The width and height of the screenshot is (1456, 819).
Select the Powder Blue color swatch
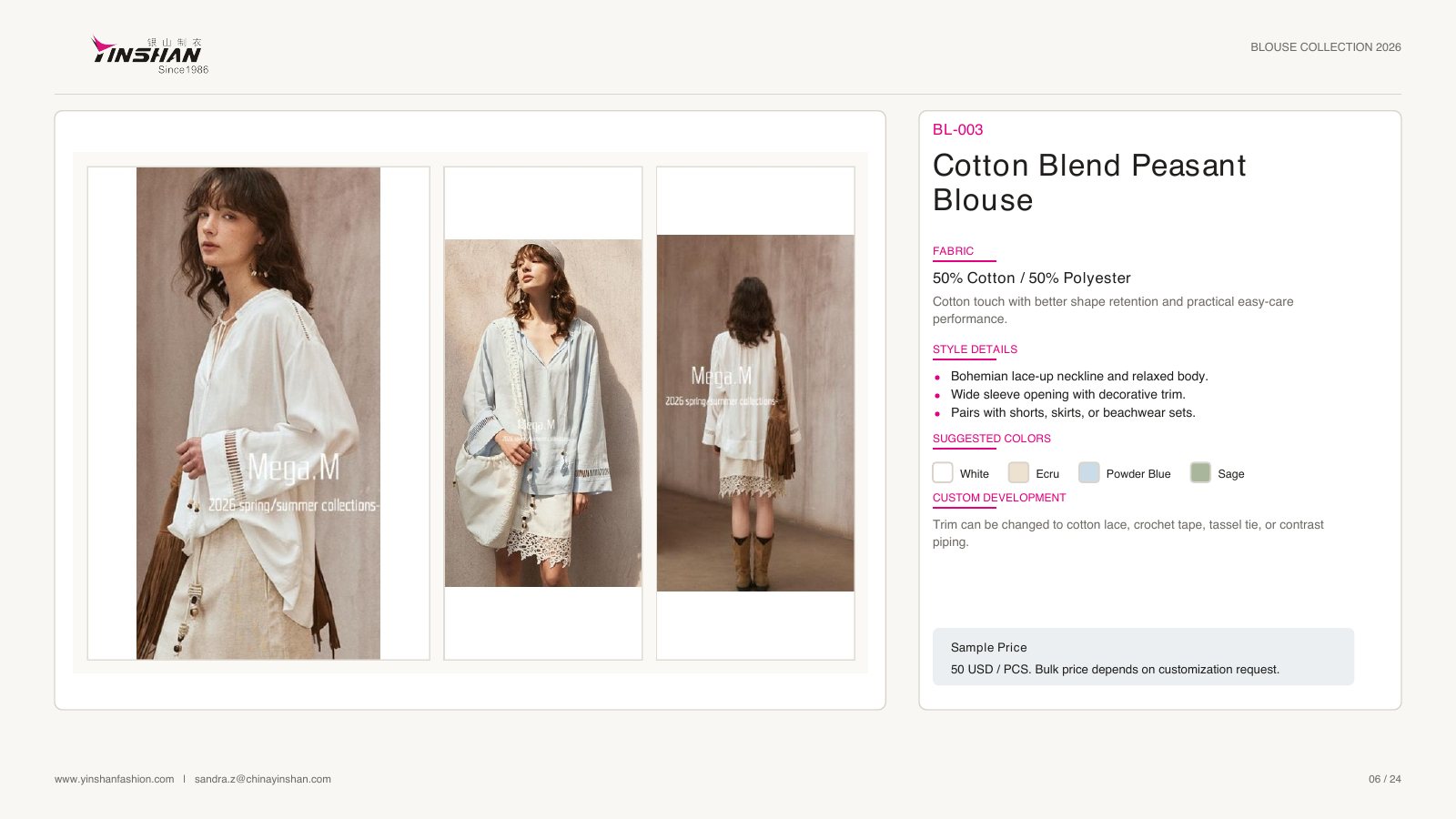(x=1088, y=472)
